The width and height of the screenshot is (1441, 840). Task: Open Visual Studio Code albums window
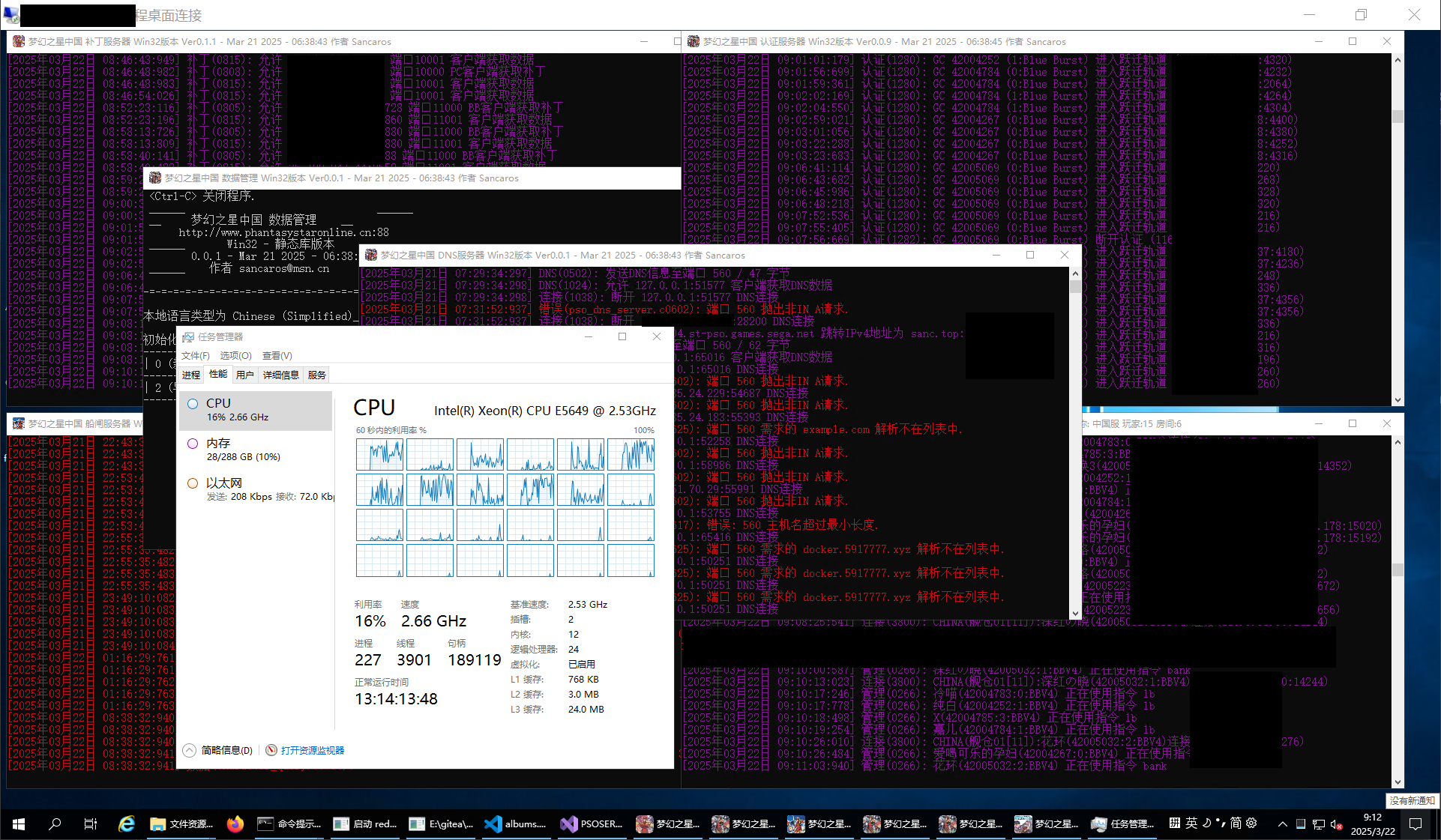point(516,824)
